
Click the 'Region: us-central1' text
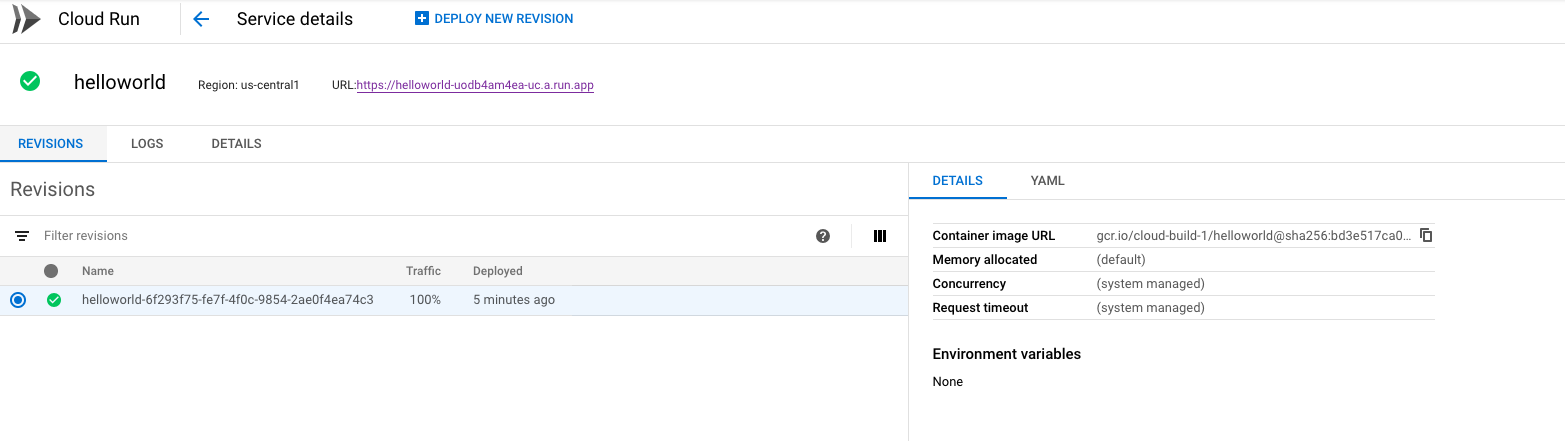point(249,86)
